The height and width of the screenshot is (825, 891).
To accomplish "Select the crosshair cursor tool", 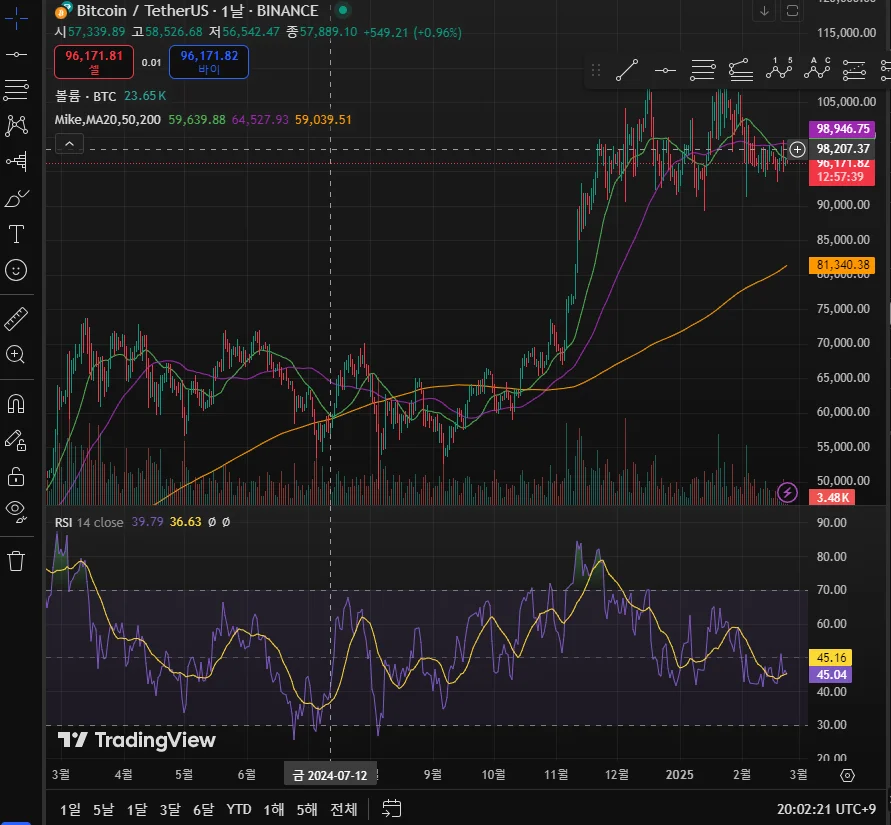I will (16, 18).
